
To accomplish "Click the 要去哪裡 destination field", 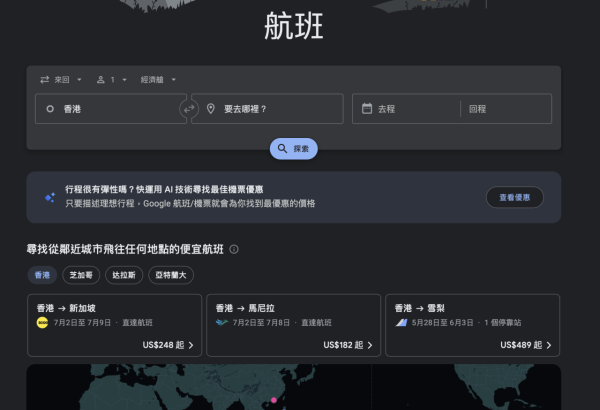I will coord(267,109).
